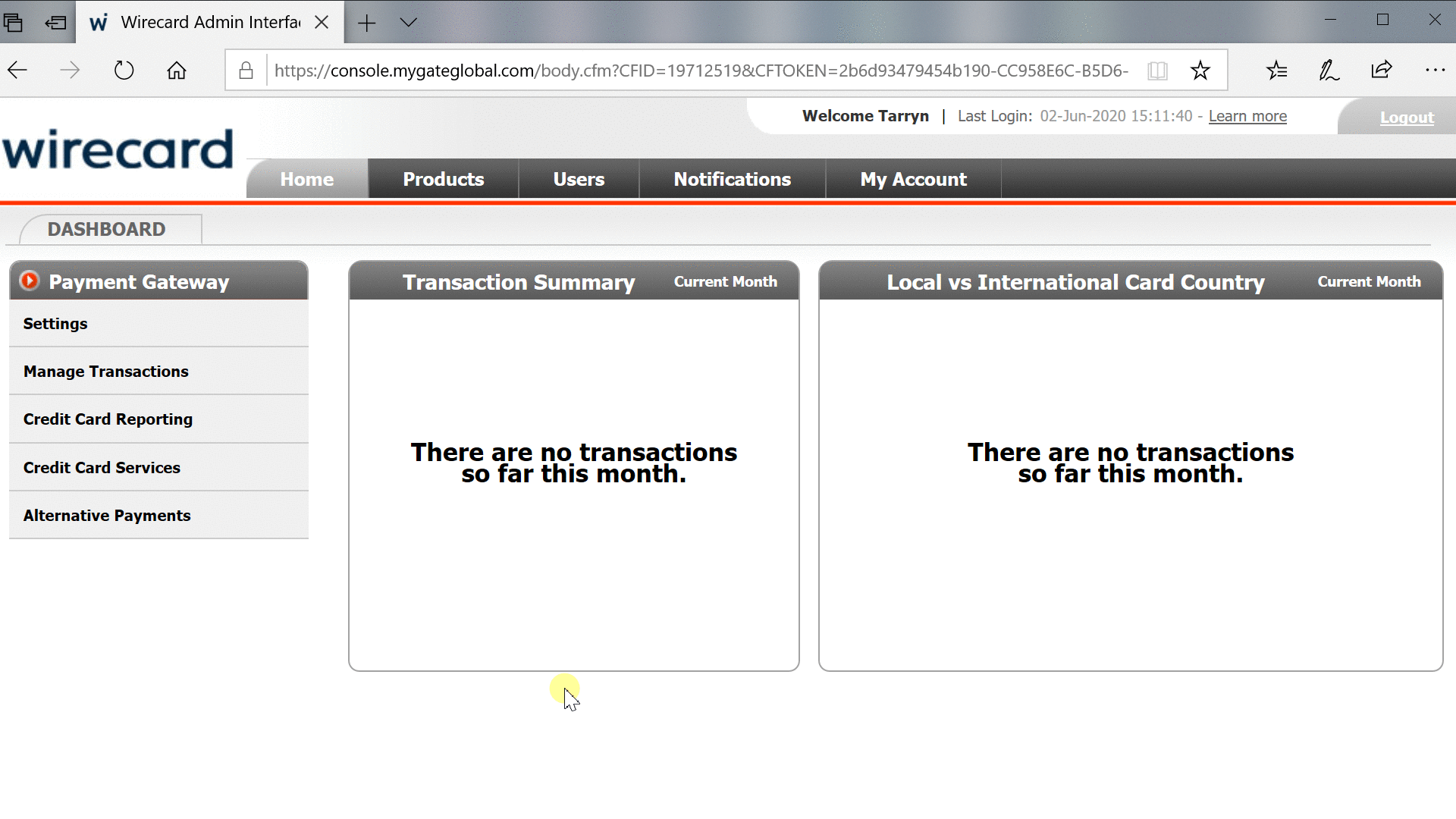
Task: Click the Logout link
Action: tap(1406, 118)
